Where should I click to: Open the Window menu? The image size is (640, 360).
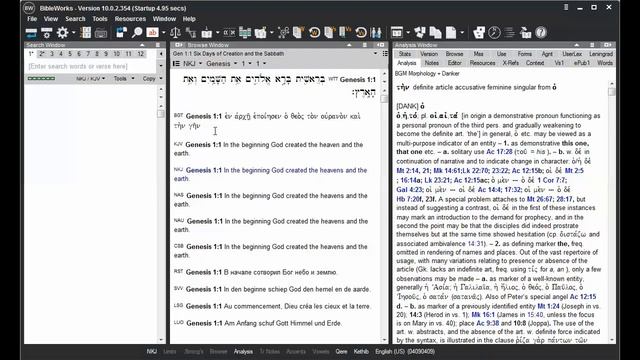164,19
